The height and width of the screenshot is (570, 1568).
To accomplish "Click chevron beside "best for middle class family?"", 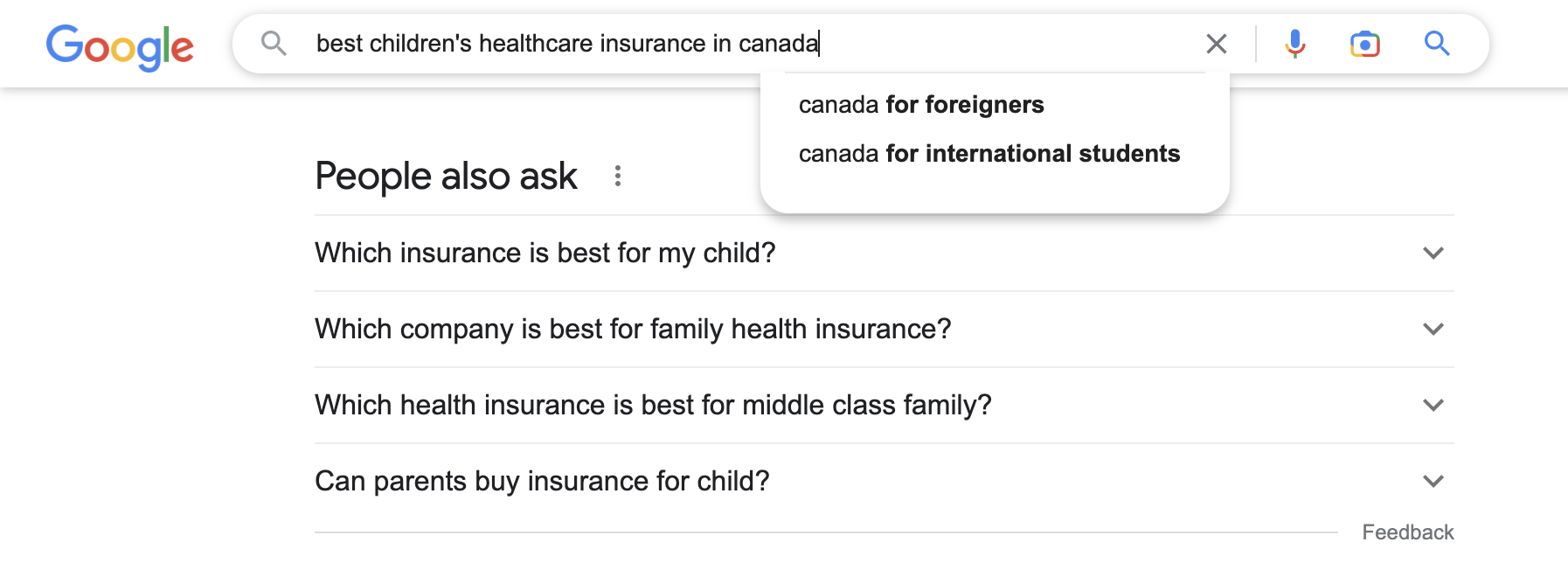I will pyautogui.click(x=1433, y=406).
